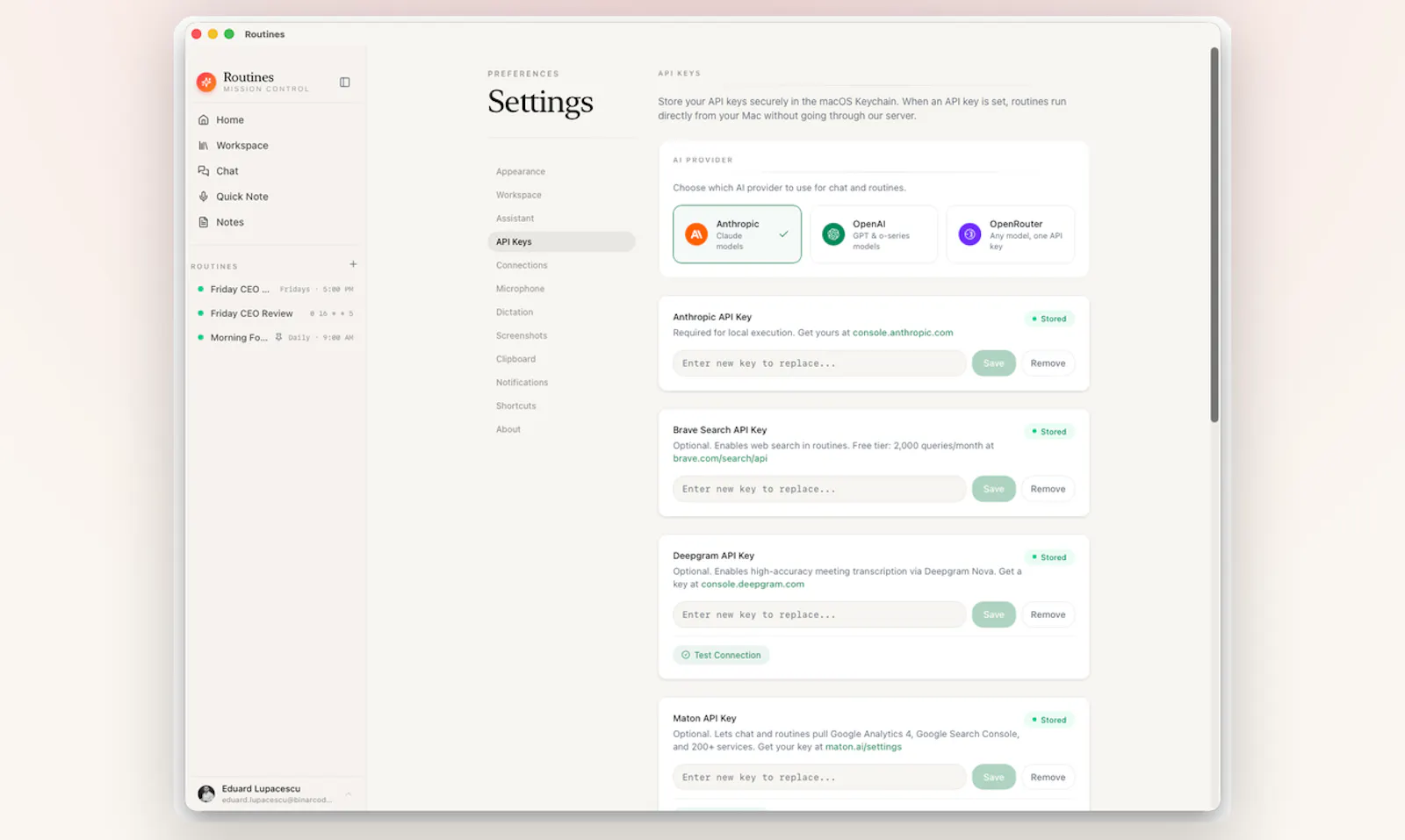The height and width of the screenshot is (840, 1405).
Task: Click the Notes document icon
Action: [x=204, y=222]
